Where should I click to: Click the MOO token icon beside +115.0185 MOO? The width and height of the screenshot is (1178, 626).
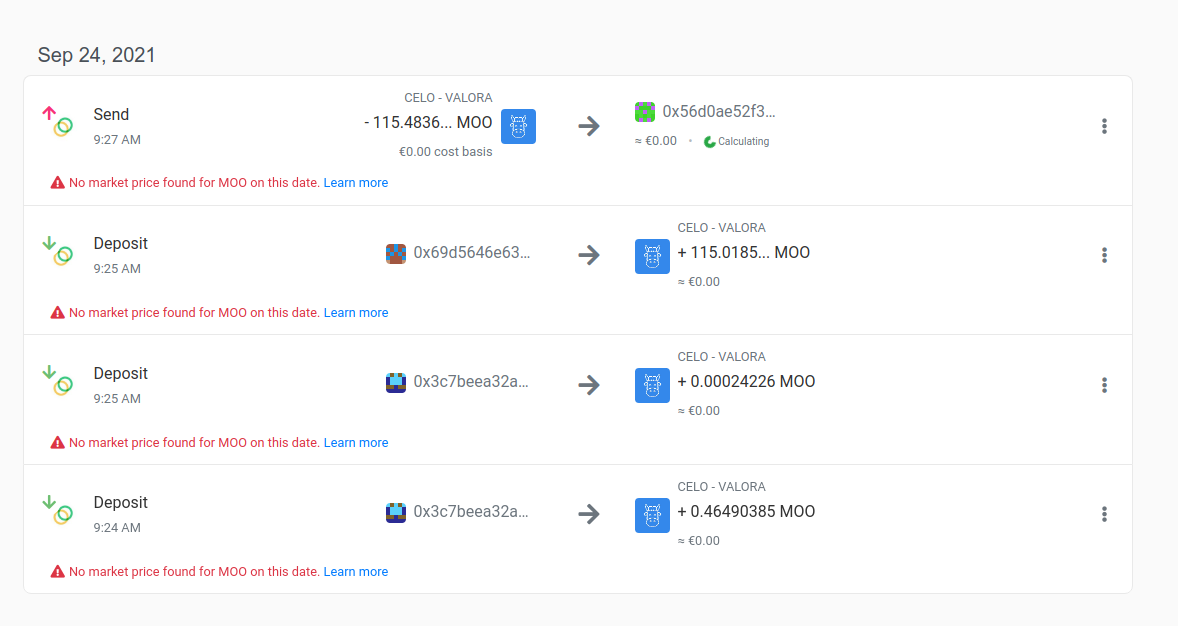[x=652, y=256]
